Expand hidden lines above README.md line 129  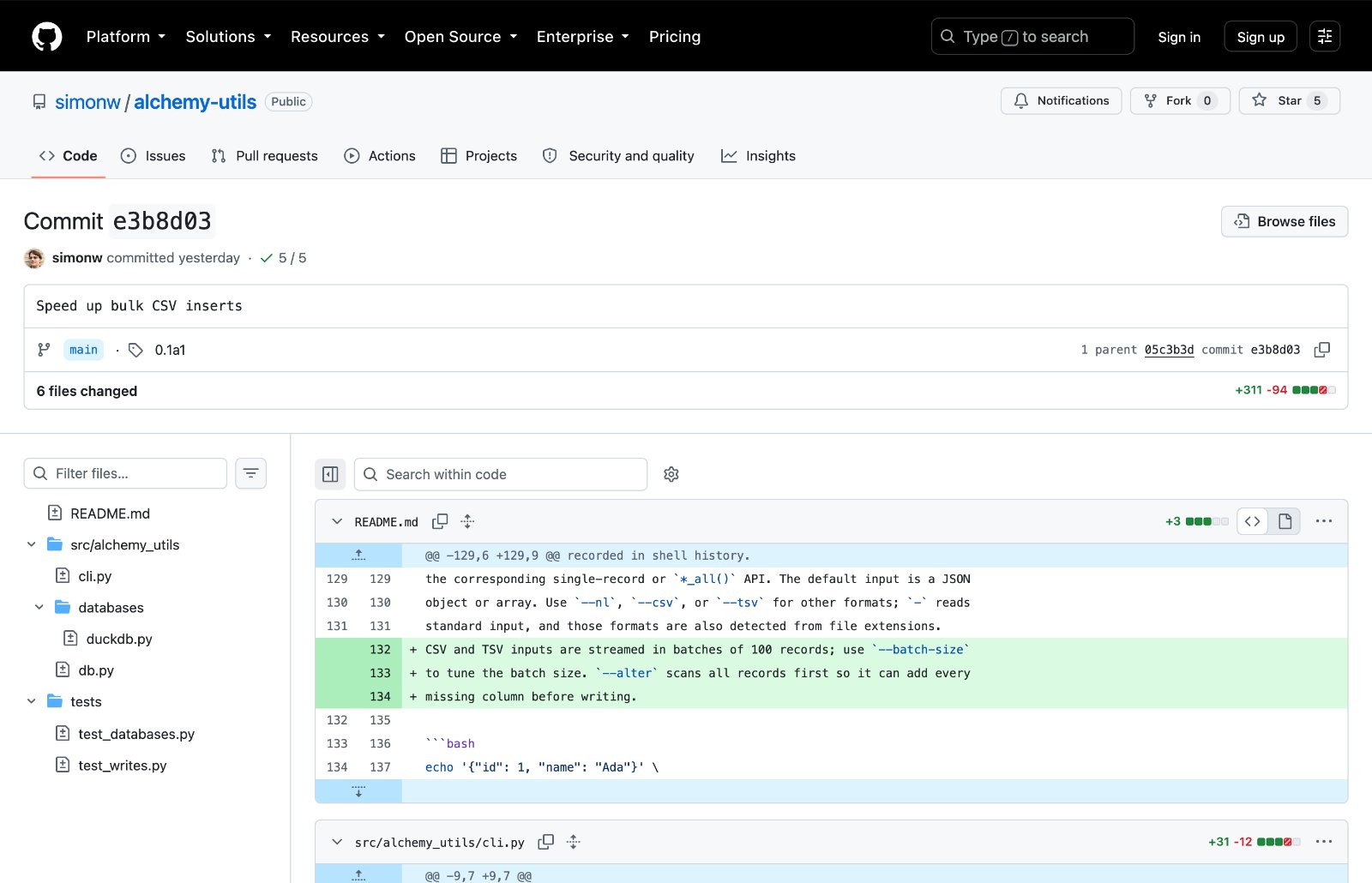tap(358, 556)
